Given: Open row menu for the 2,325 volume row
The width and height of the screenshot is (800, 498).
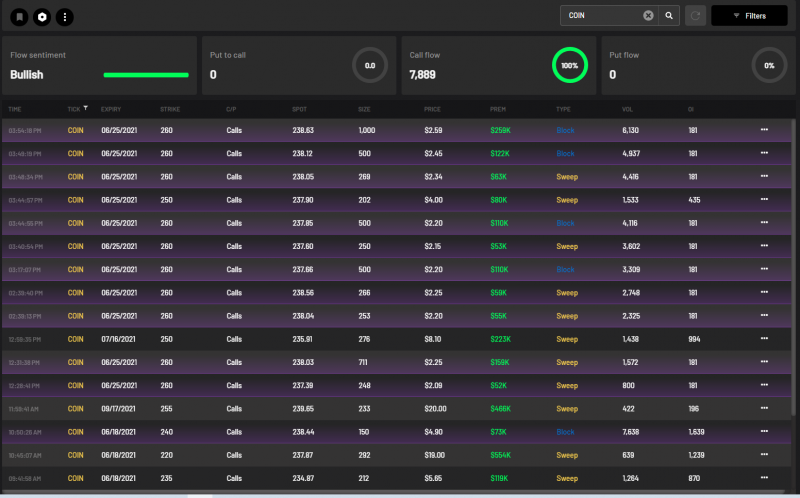Looking at the screenshot, I should pyautogui.click(x=764, y=315).
